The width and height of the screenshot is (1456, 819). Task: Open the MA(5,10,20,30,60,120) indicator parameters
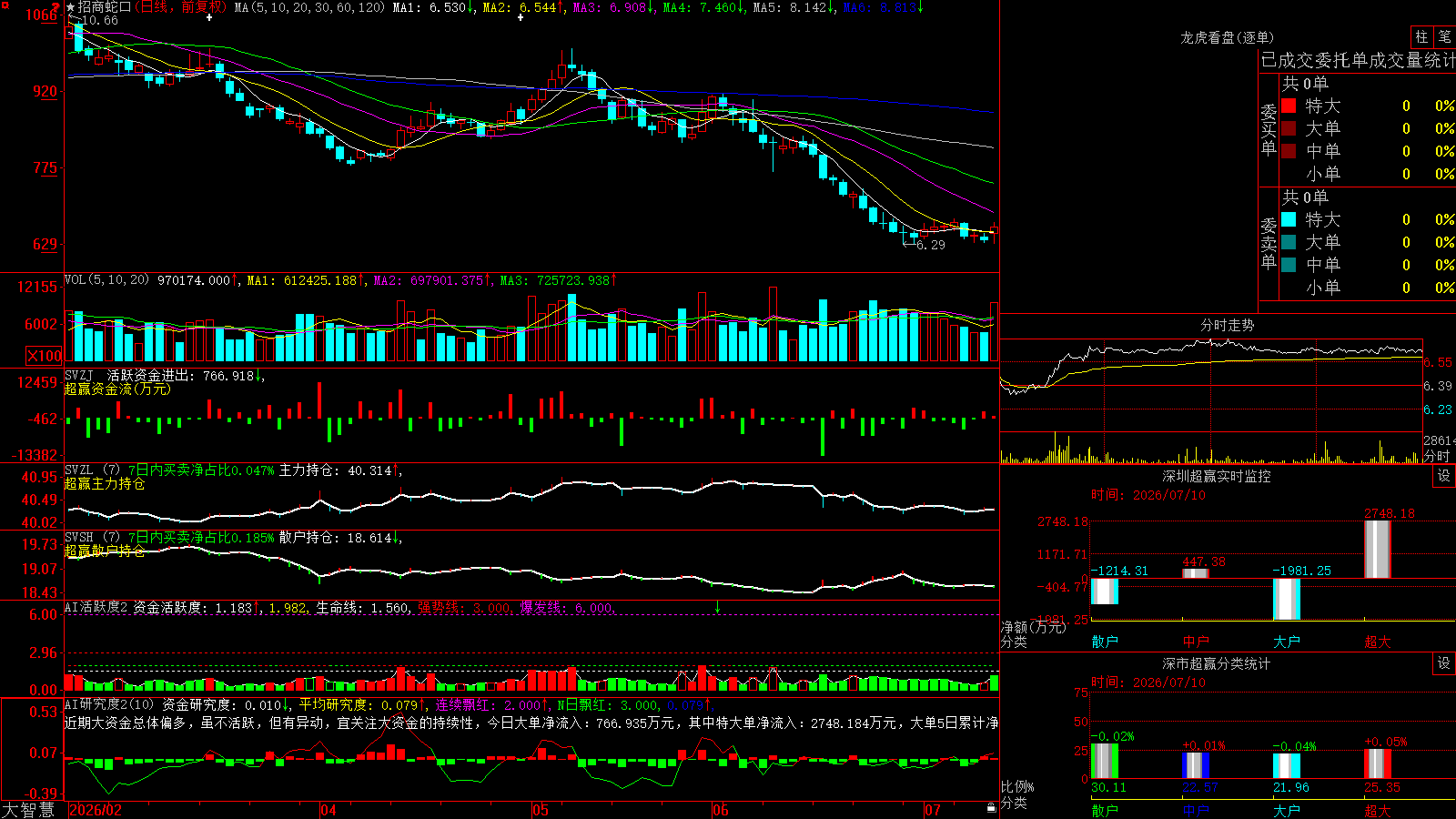[x=310, y=7]
